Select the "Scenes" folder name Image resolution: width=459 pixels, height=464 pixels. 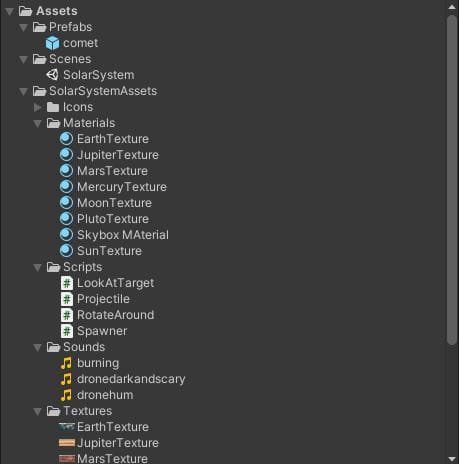pos(70,59)
